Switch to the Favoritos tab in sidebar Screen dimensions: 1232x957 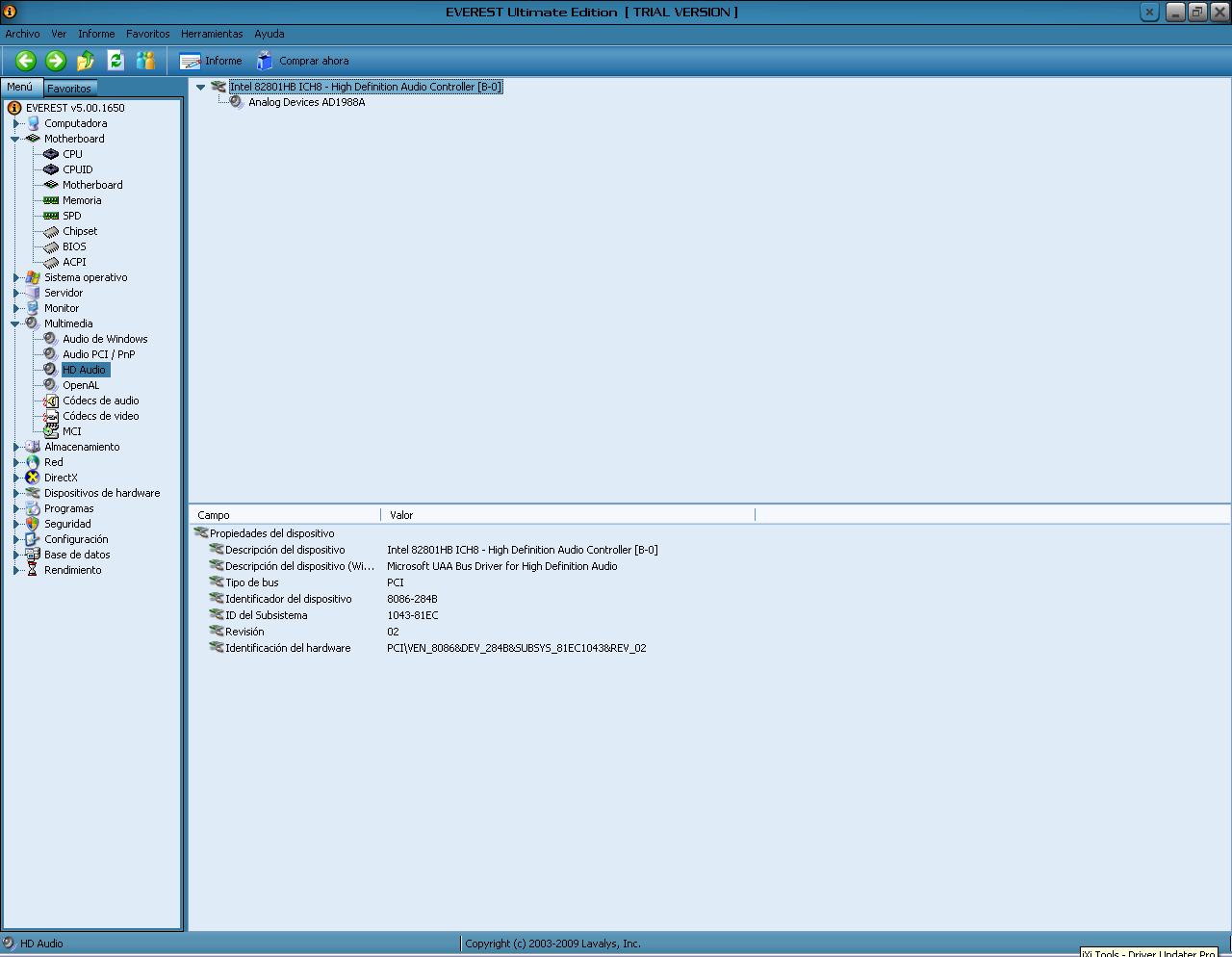tap(69, 88)
